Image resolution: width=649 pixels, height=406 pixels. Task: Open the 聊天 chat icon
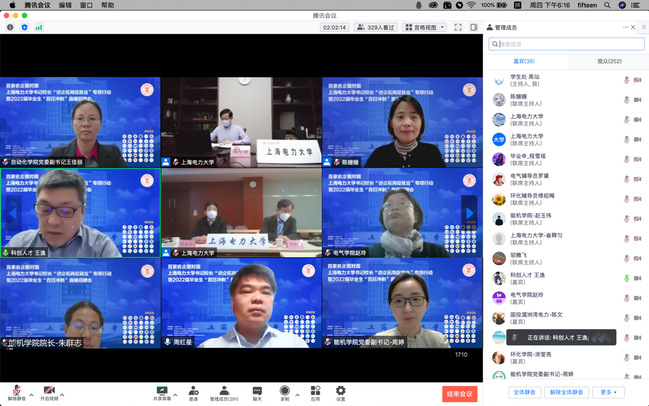[257, 393]
